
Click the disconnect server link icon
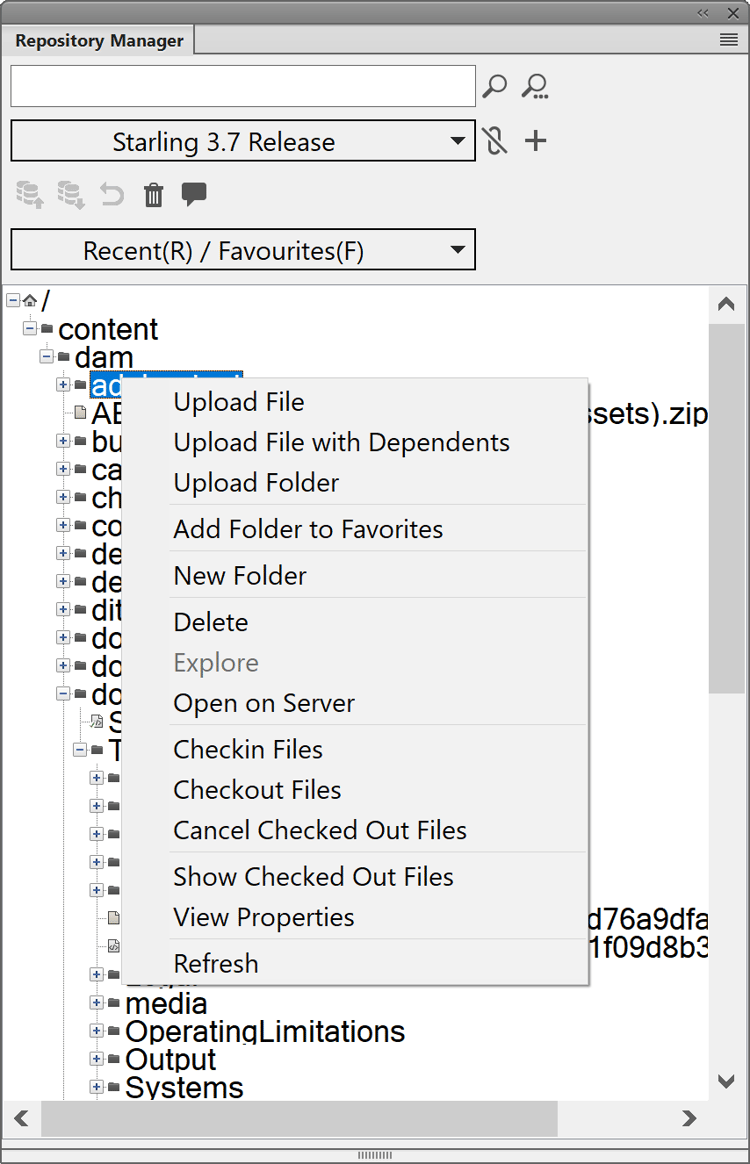(x=494, y=141)
